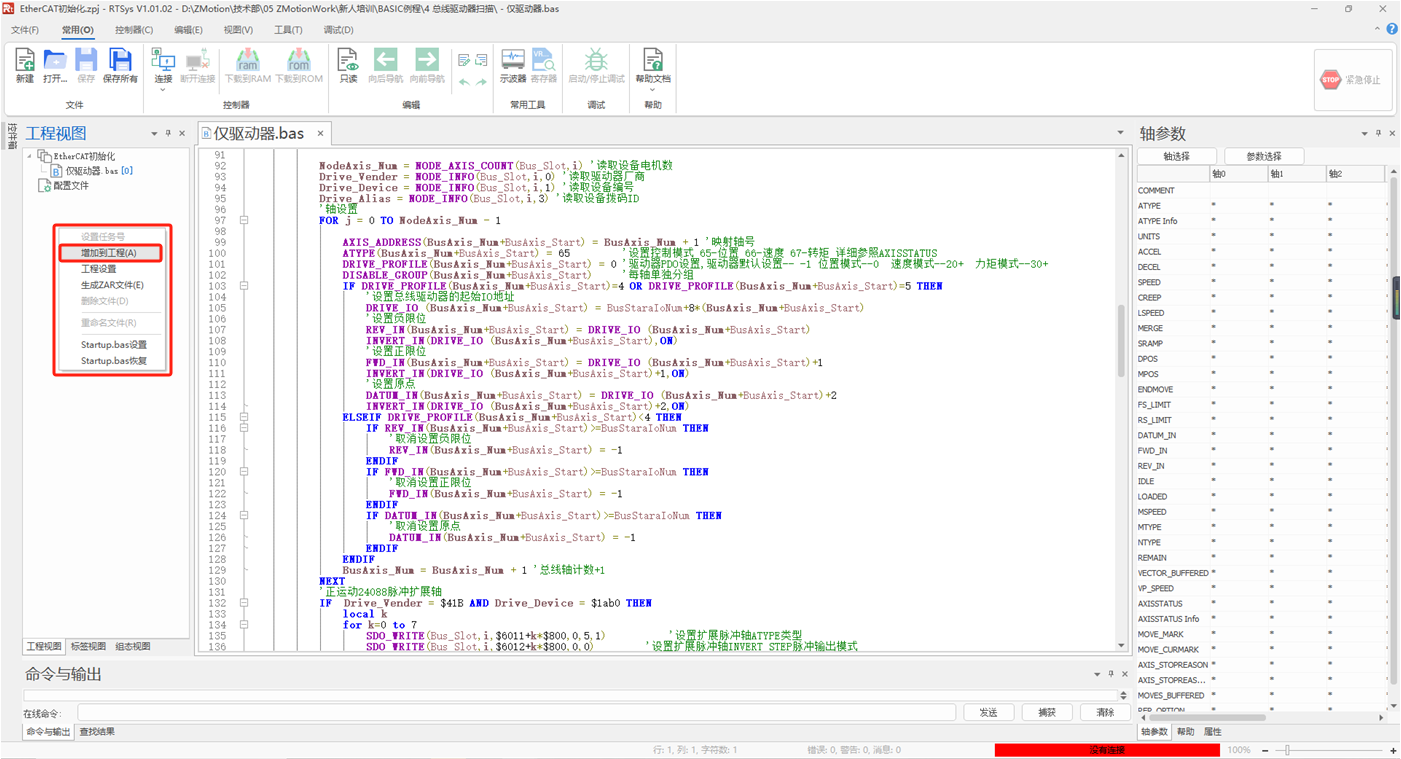Image resolution: width=1401 pixels, height=759 pixels.
Task: Click the 参数选择 button
Action: (1264, 156)
